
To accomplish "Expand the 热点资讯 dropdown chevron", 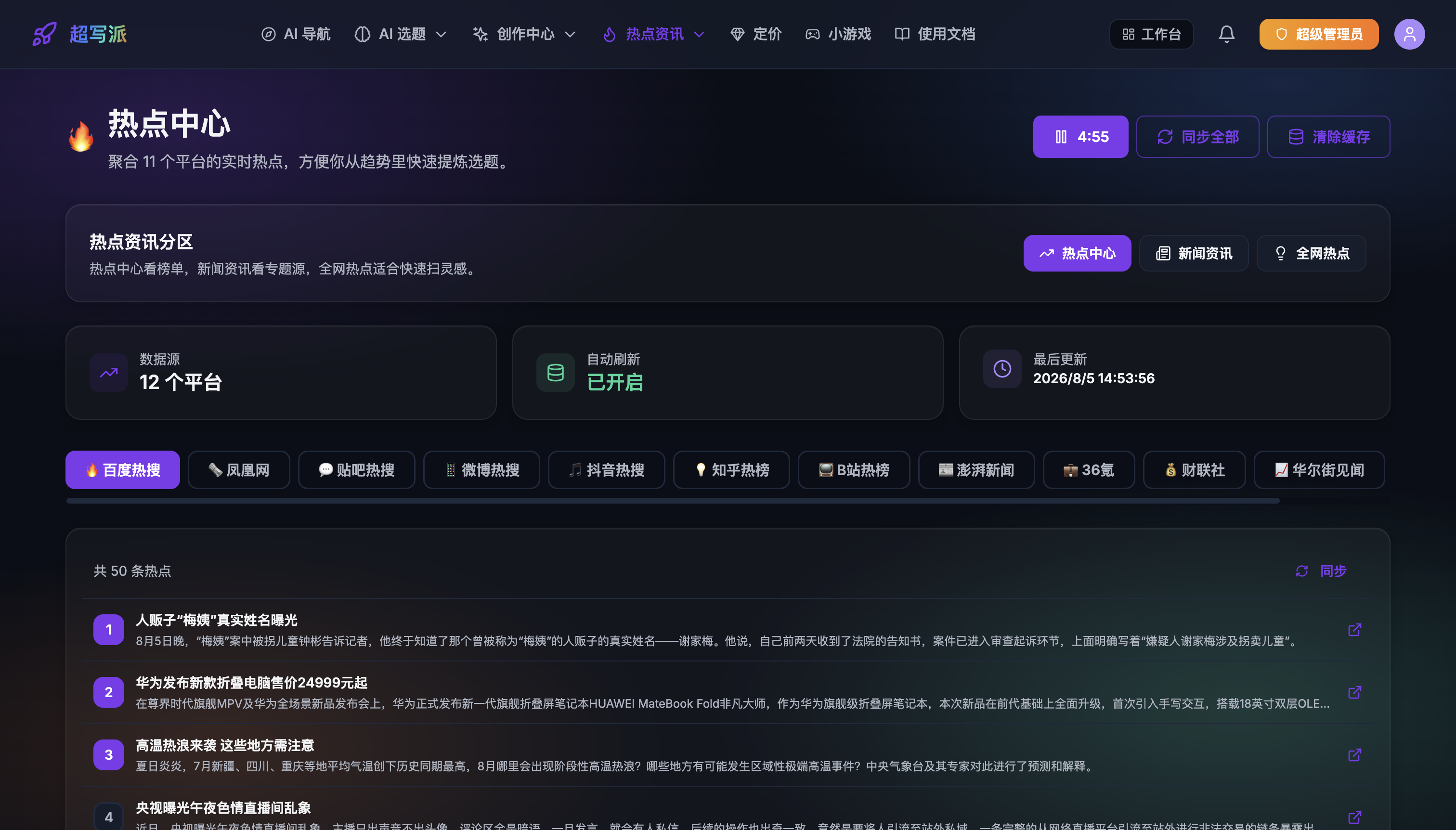I will [699, 34].
